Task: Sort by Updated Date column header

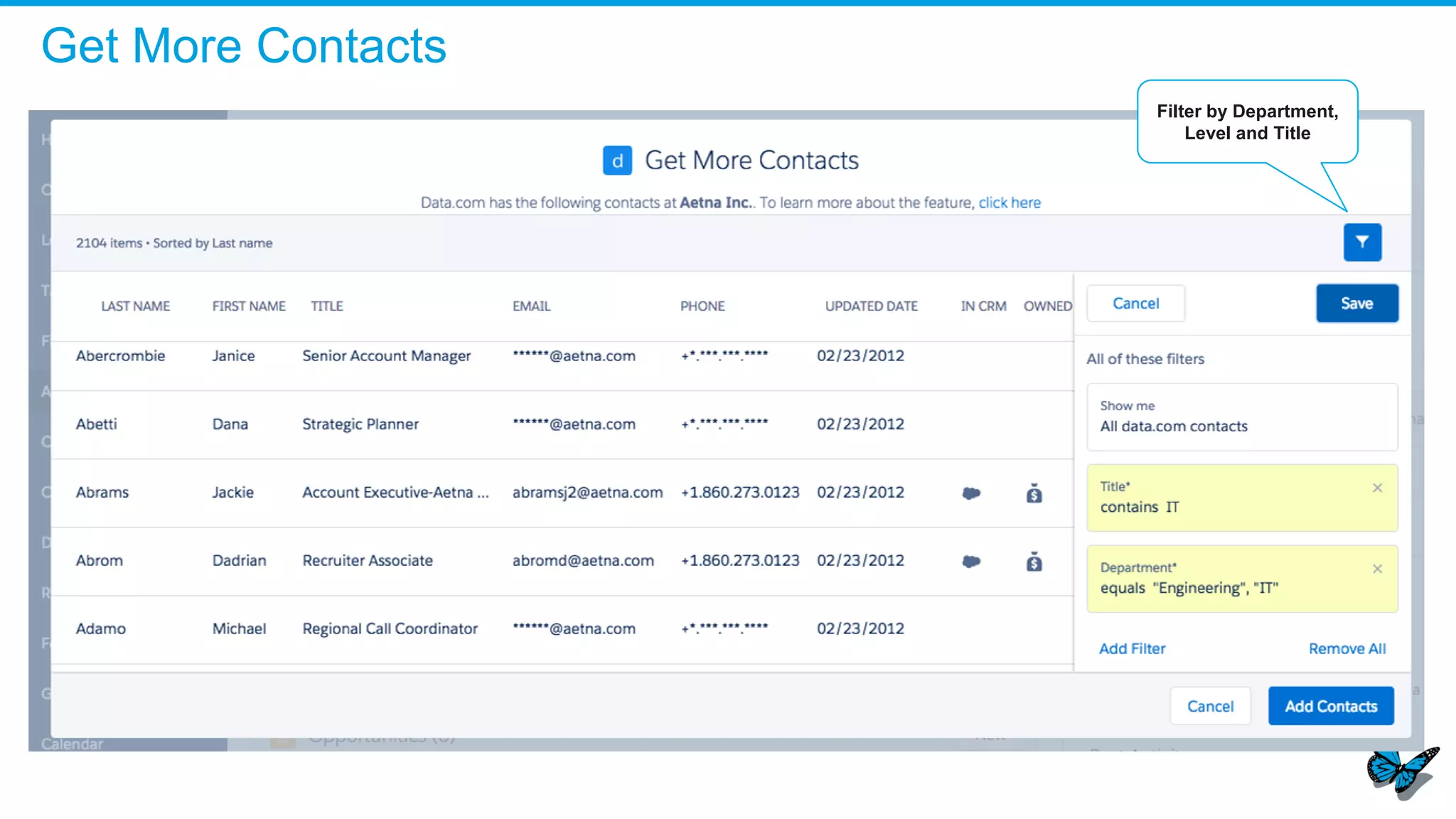Action: (872, 306)
